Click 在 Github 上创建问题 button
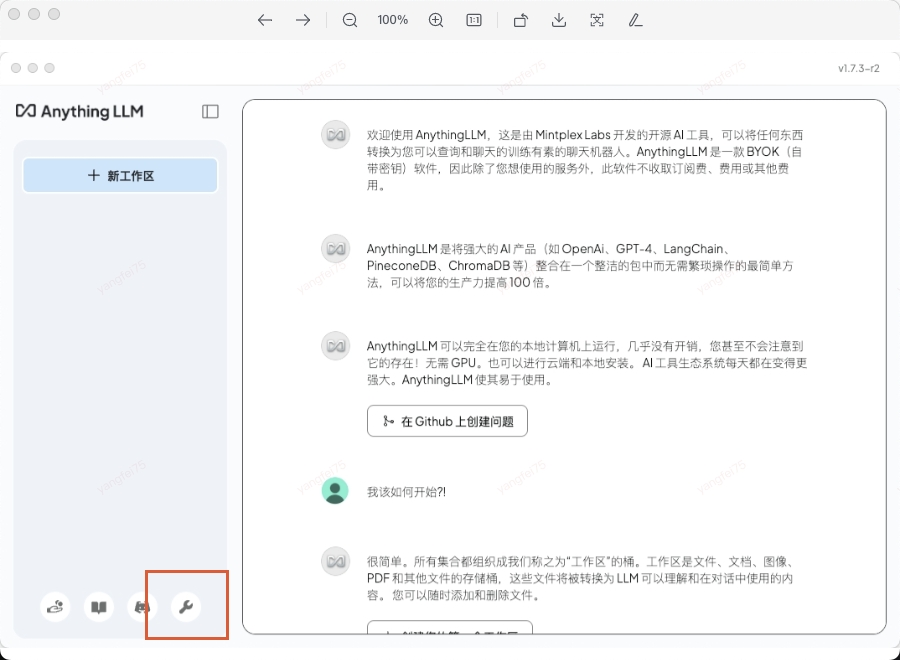This screenshot has height=660, width=900. (x=447, y=421)
